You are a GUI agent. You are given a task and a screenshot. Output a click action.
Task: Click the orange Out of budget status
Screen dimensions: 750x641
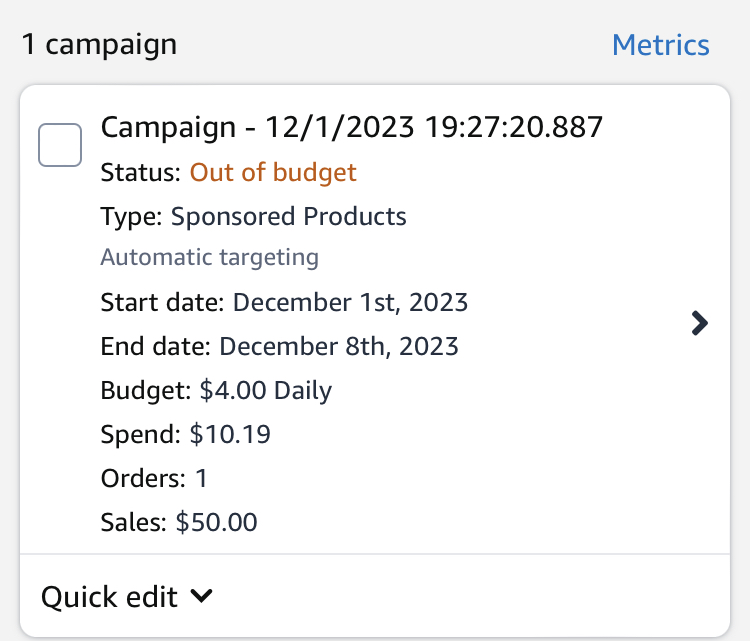pos(273,172)
